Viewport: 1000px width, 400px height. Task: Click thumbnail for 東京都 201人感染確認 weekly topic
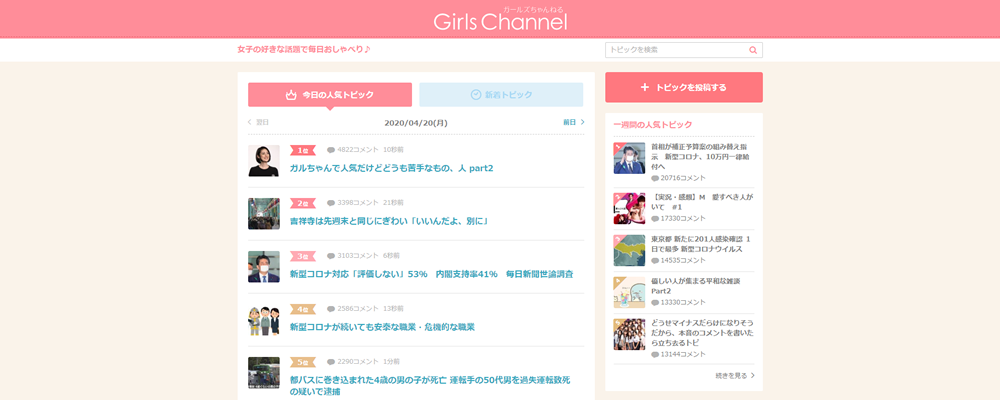tap(629, 250)
